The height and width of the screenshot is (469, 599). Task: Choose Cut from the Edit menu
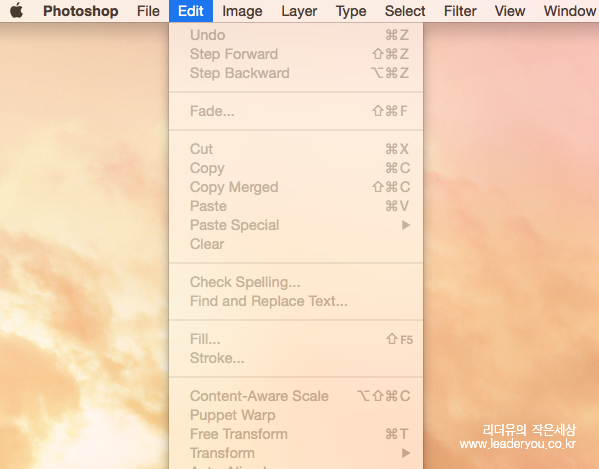[296, 149]
